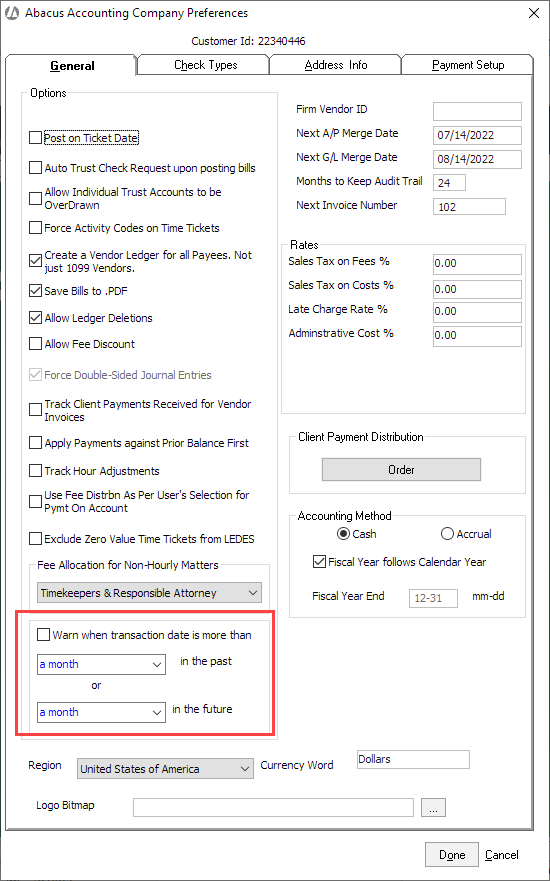Click the Done button

coord(452,855)
